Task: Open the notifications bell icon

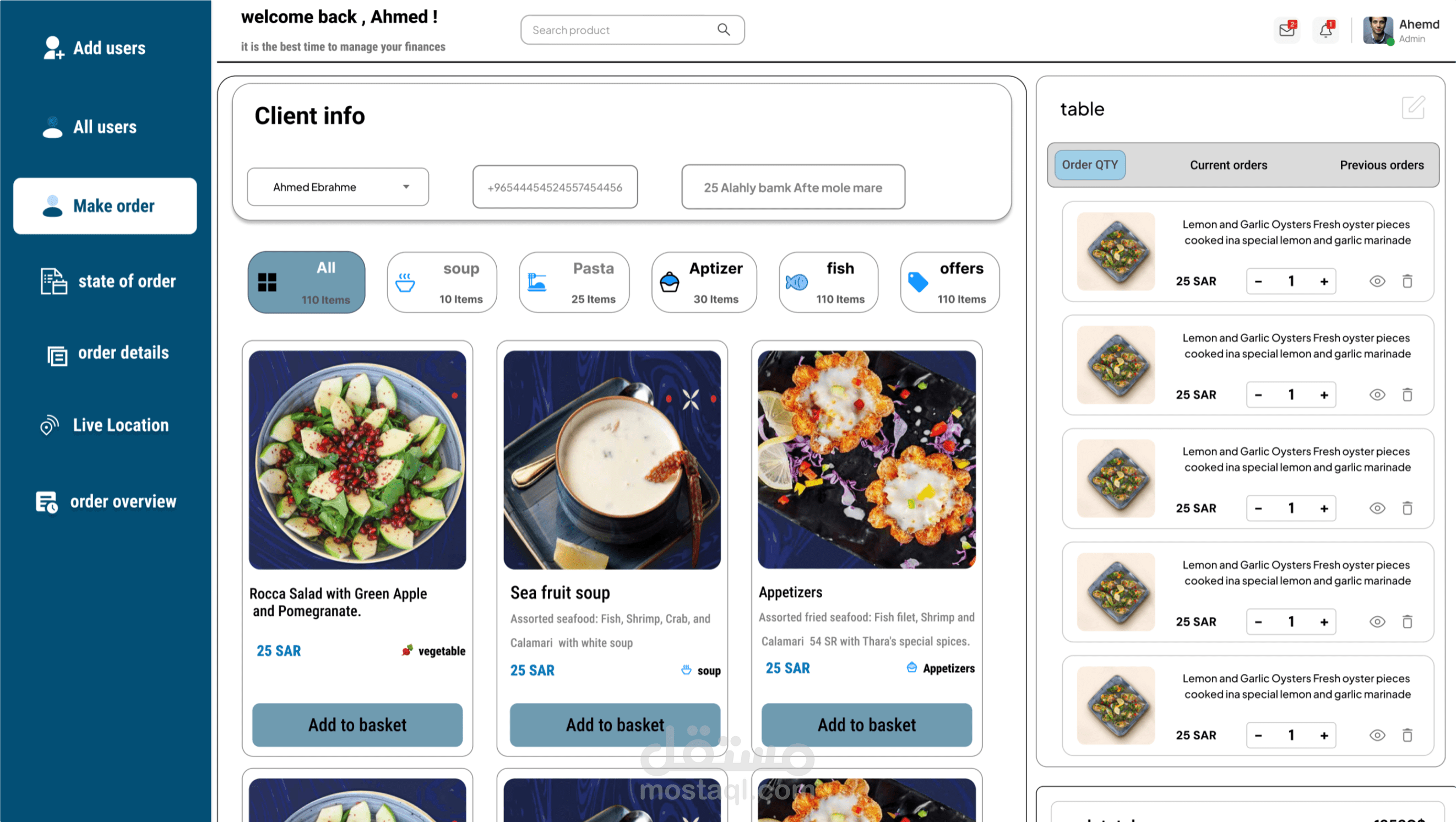Action: click(x=1326, y=29)
